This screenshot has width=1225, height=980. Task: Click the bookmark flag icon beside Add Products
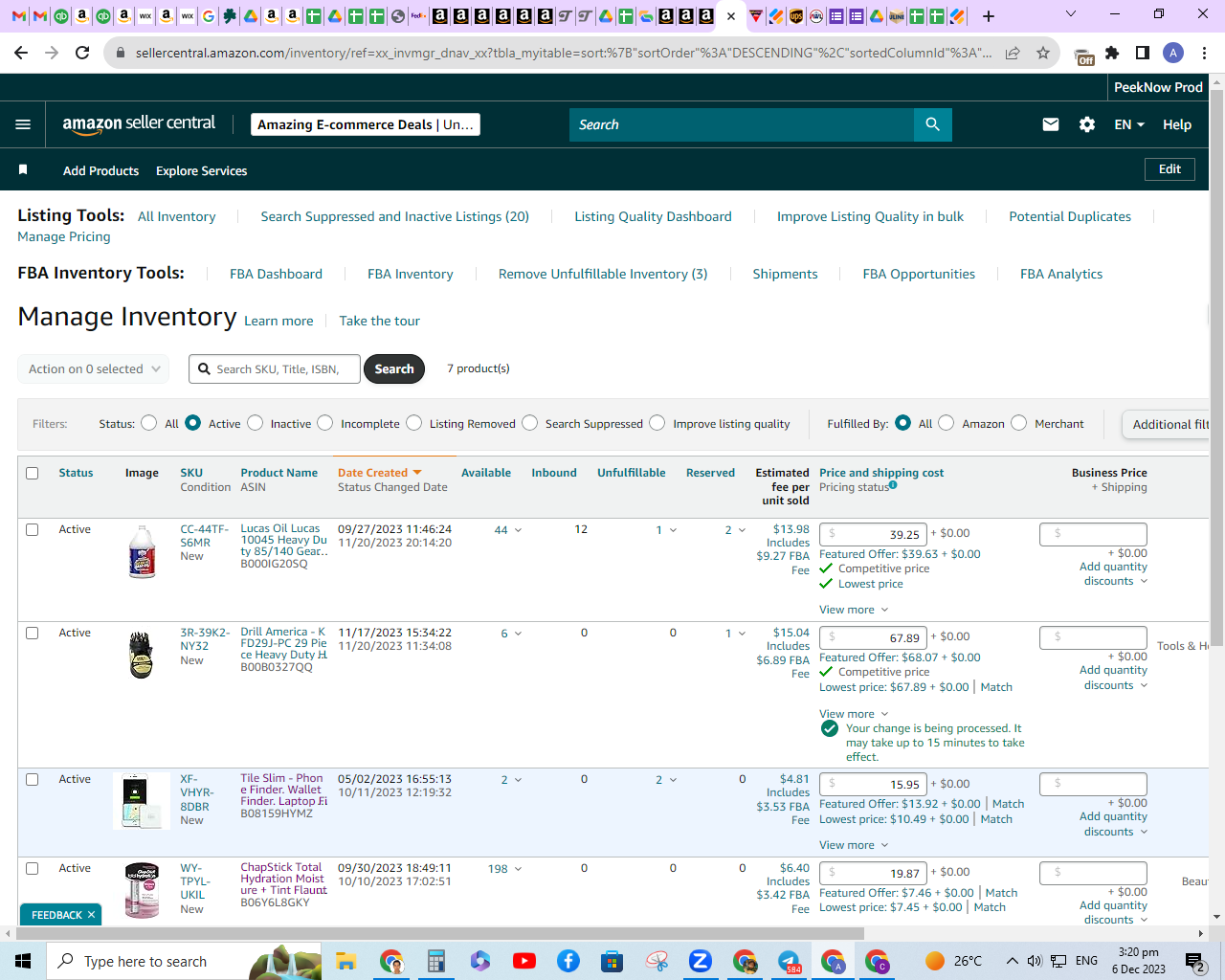pos(23,169)
